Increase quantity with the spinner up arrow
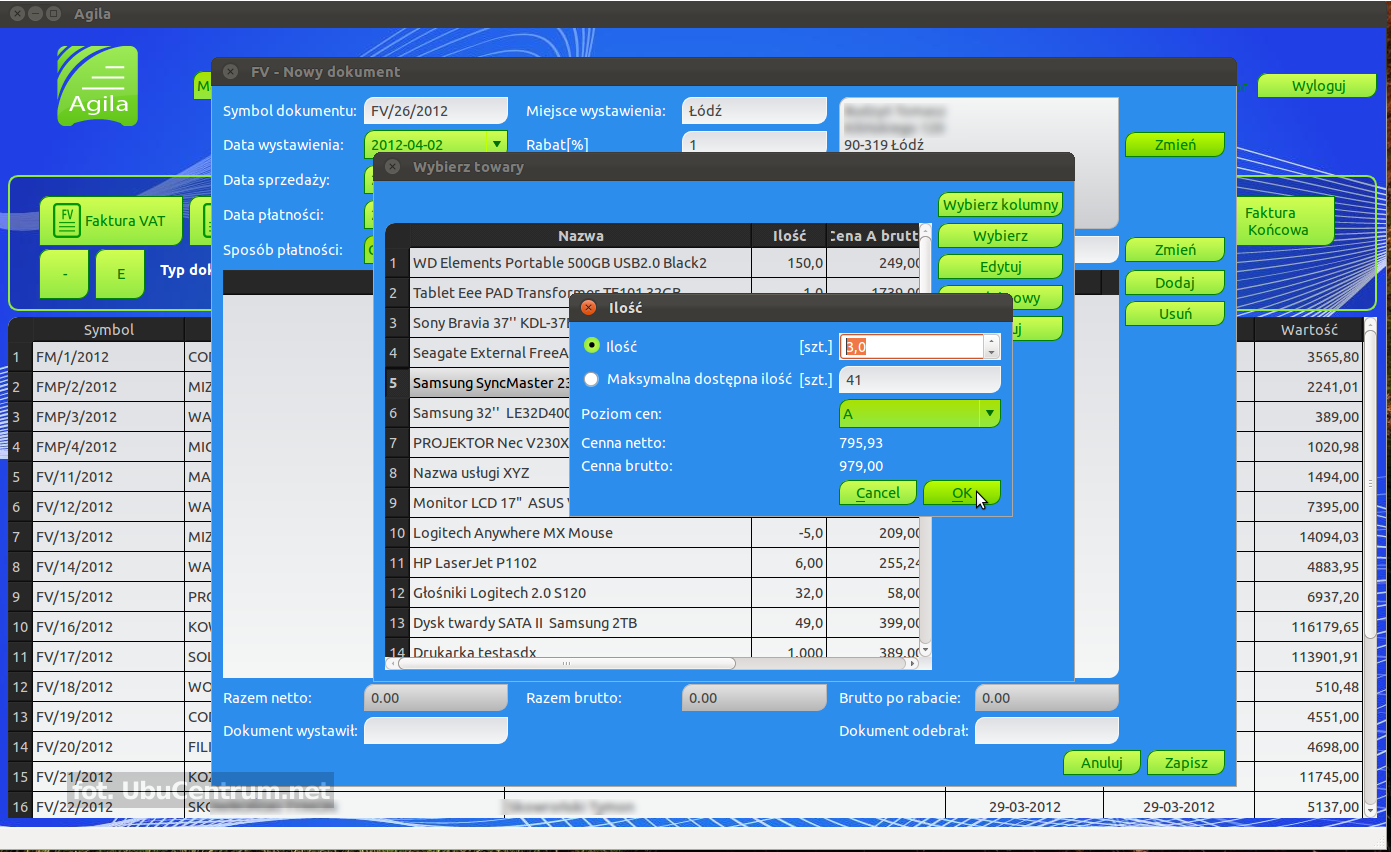The width and height of the screenshot is (1391, 852). tap(991, 341)
